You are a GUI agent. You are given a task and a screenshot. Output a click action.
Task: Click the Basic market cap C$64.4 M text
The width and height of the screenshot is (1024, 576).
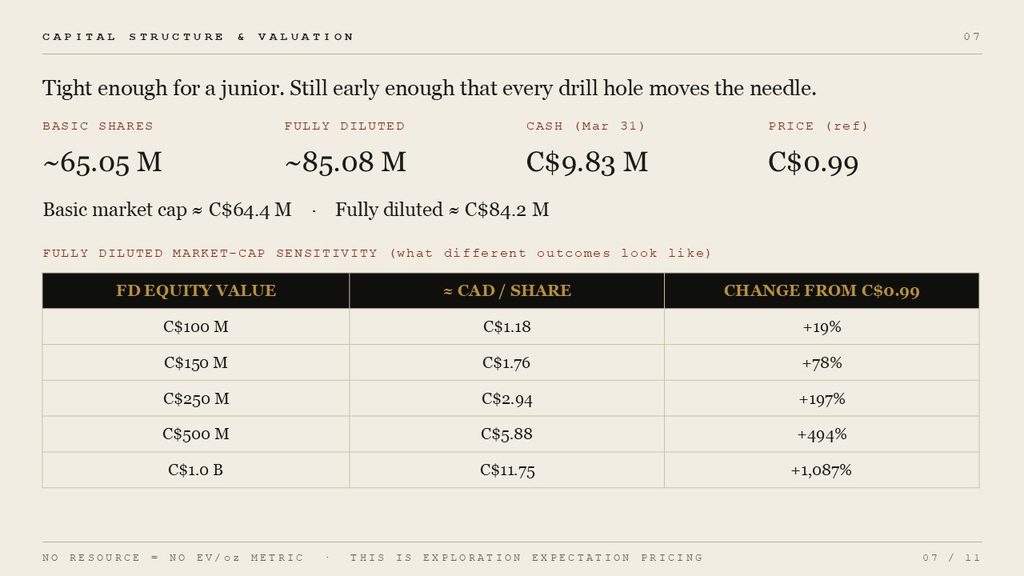[x=167, y=210]
